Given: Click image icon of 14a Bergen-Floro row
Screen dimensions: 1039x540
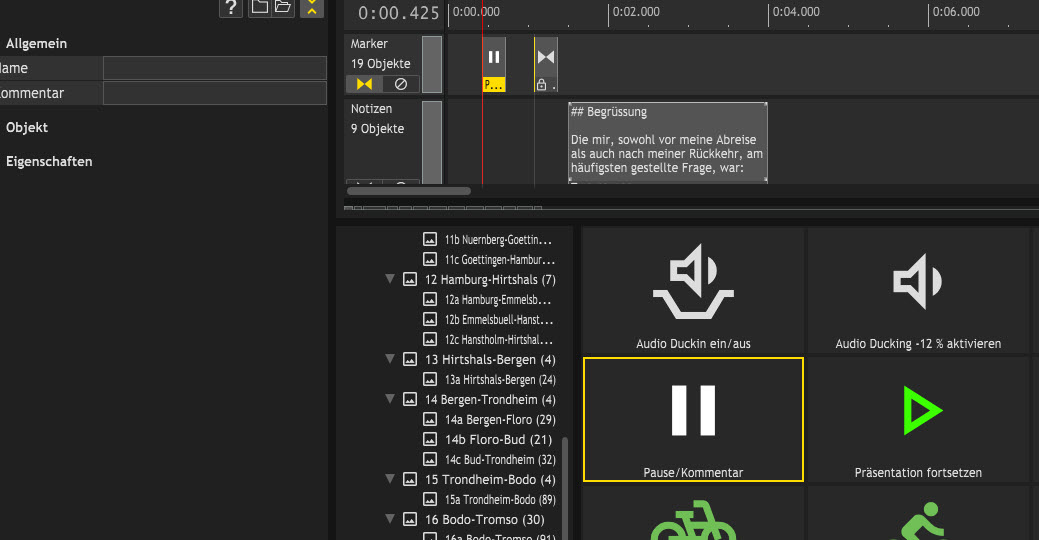Looking at the screenshot, I should pos(430,419).
